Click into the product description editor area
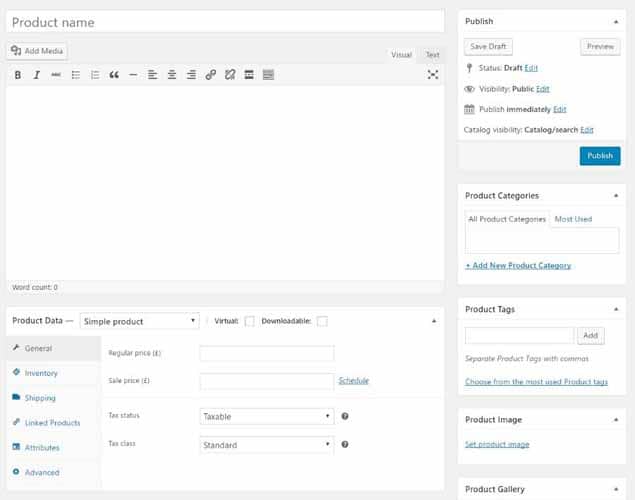 pyautogui.click(x=226, y=182)
